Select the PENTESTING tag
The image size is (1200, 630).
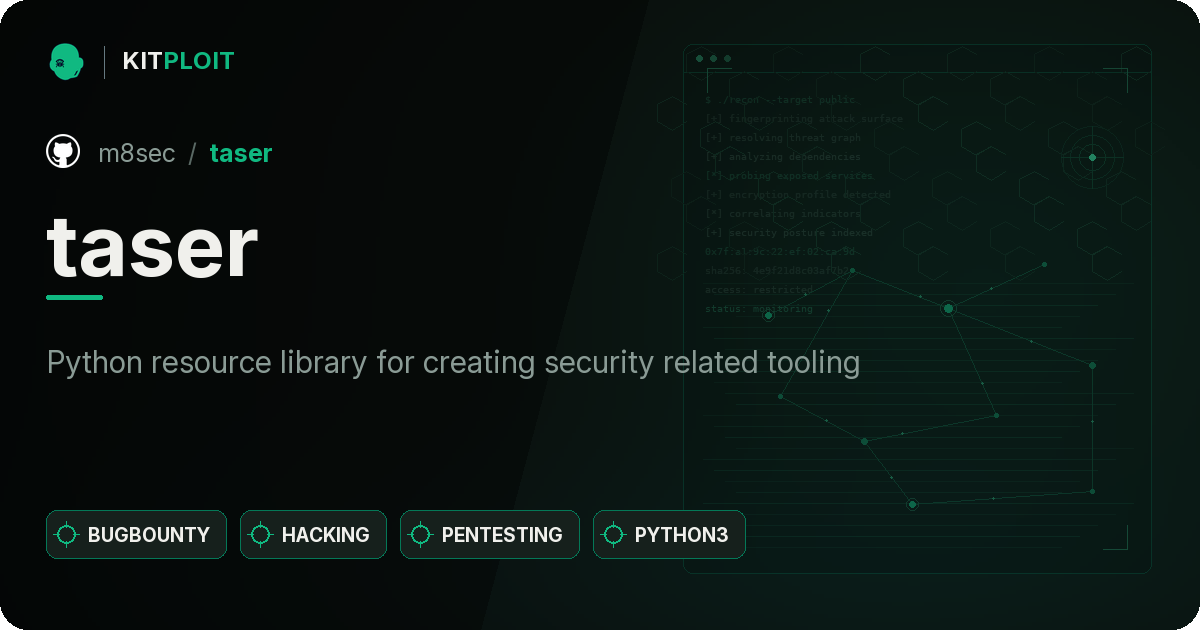pyautogui.click(x=489, y=534)
